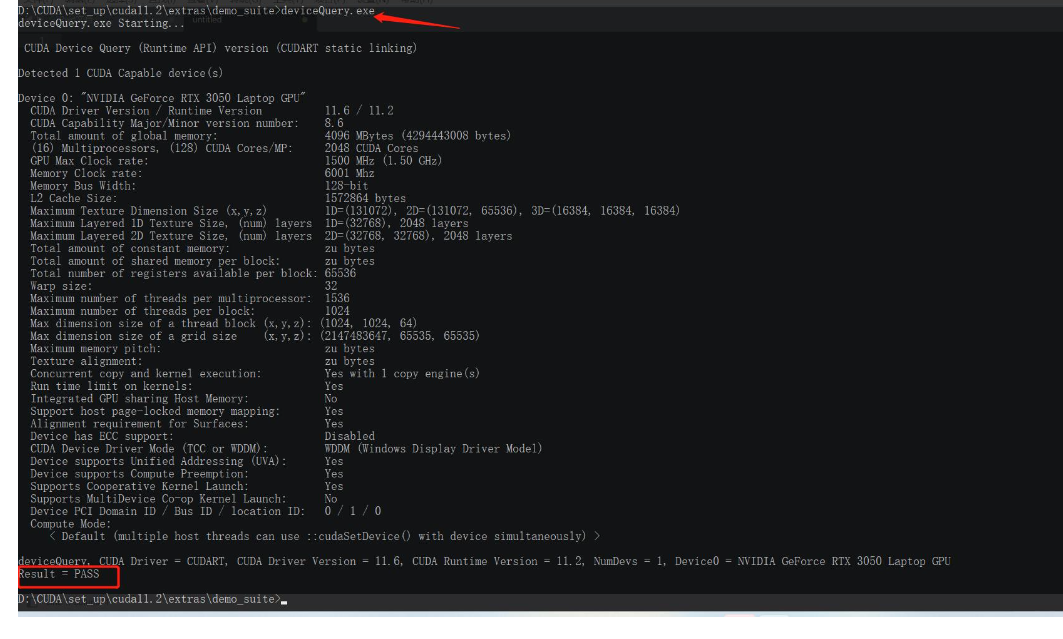This screenshot has height=639, width=1063.
Task: Select the 'Texture alignment:' label
Action: [x=86, y=361]
